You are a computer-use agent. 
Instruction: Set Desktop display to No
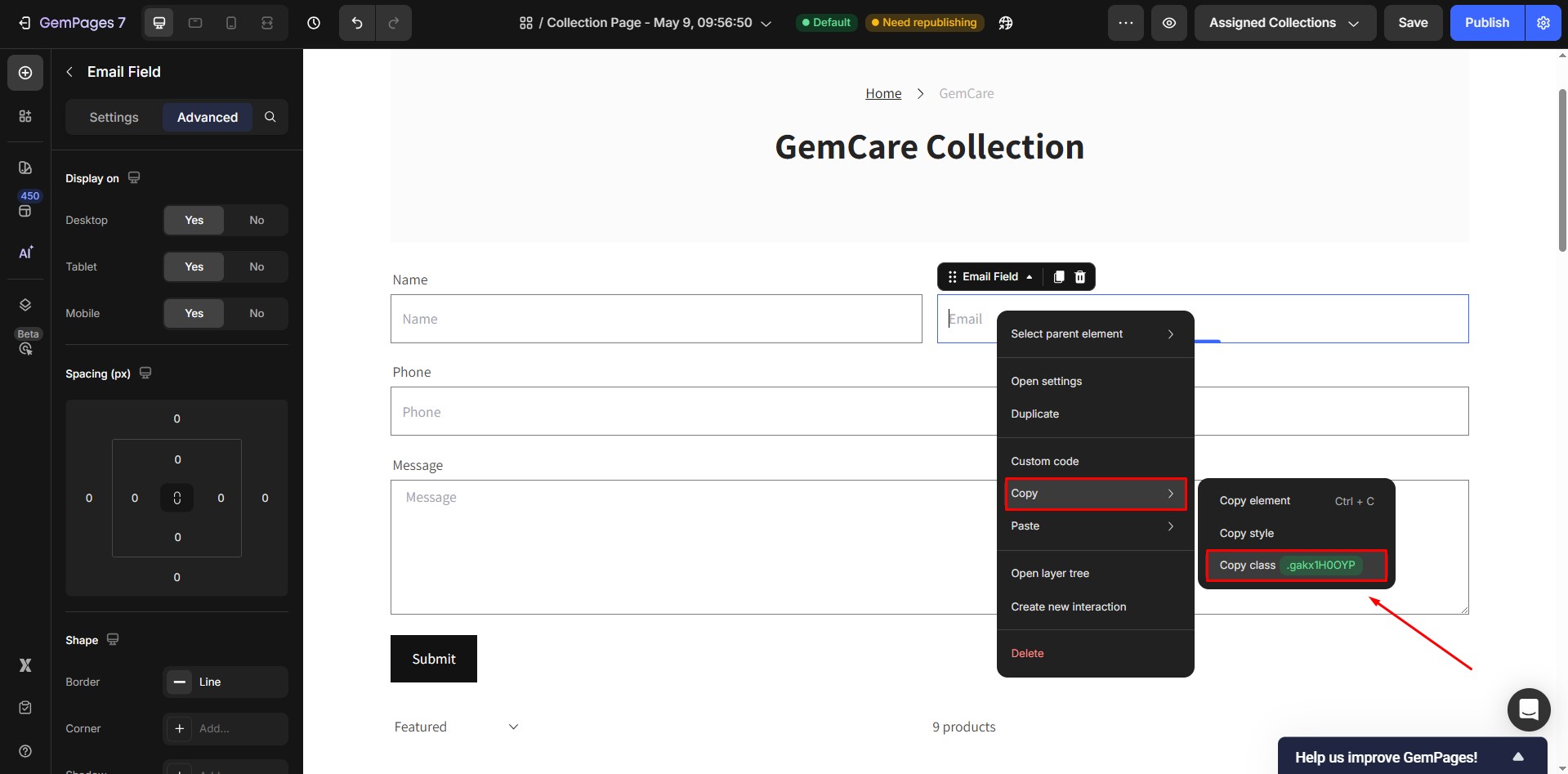tap(257, 220)
